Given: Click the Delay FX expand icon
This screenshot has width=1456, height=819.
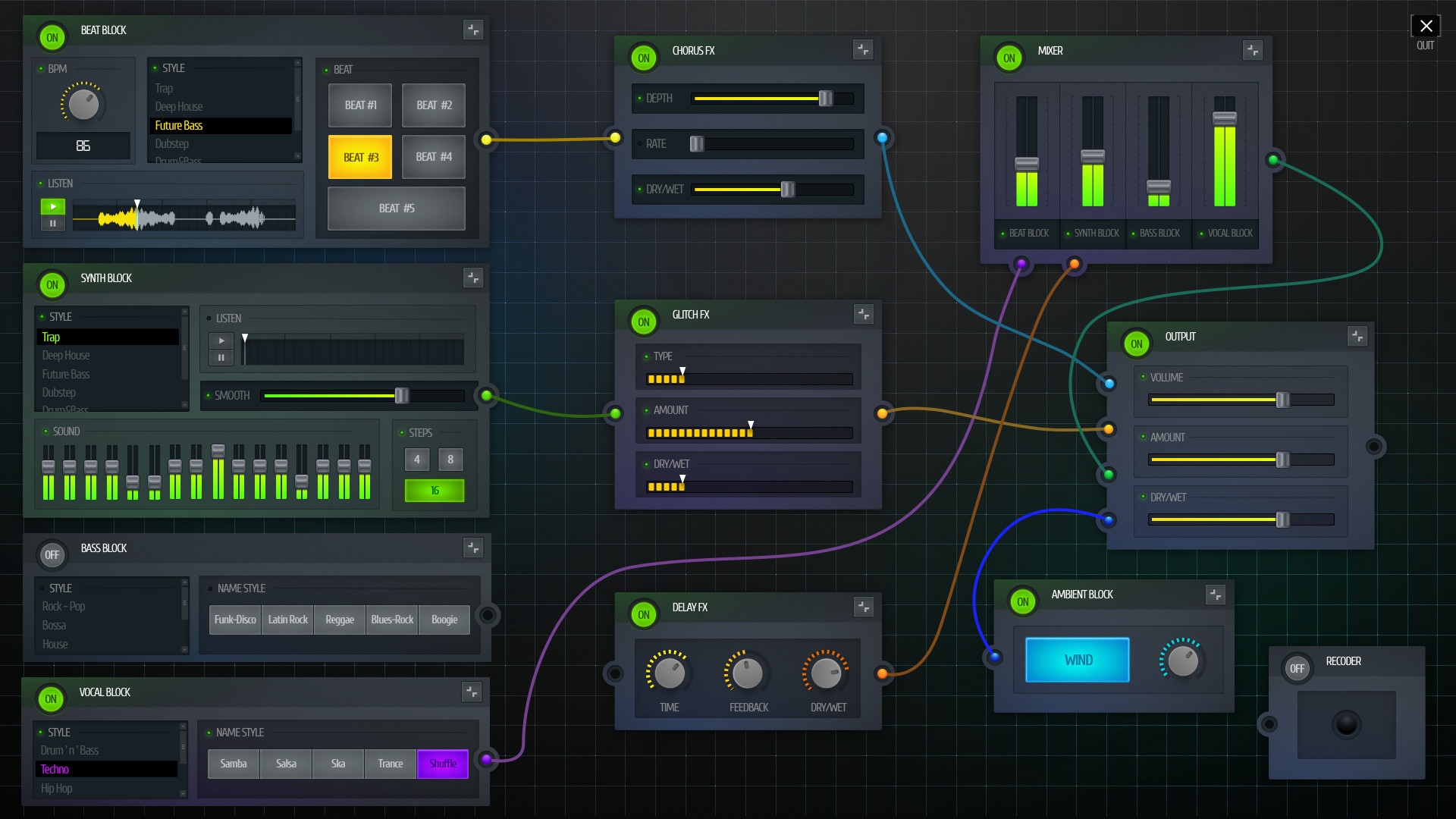Looking at the screenshot, I should [864, 605].
